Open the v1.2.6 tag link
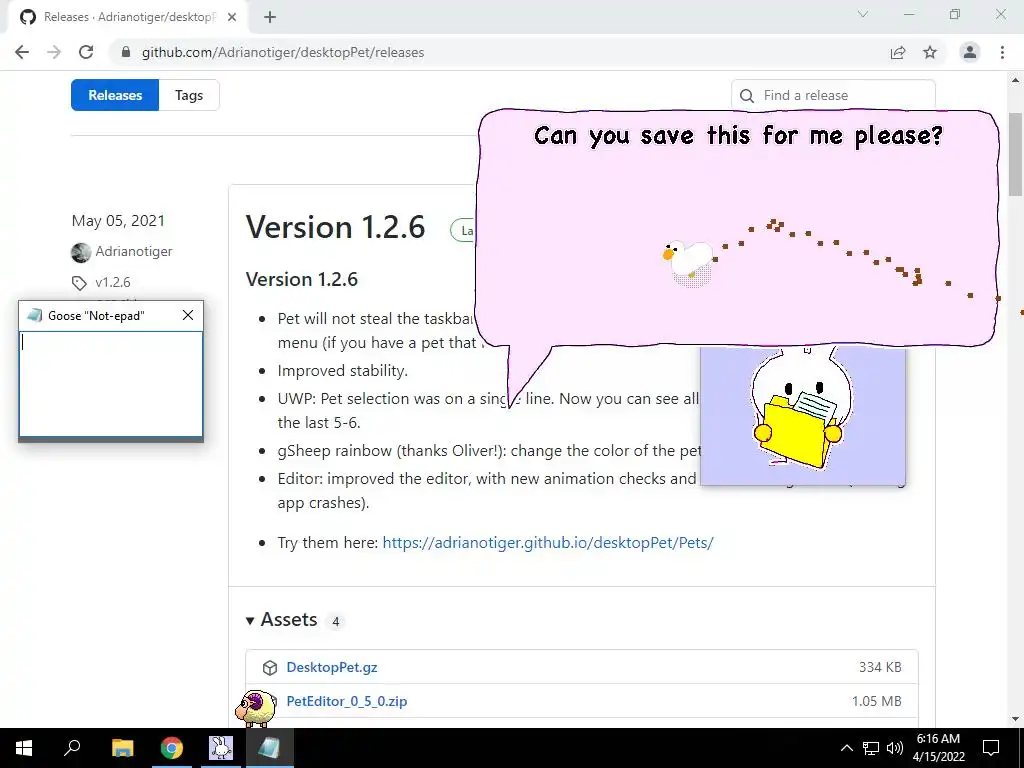The height and width of the screenshot is (768, 1024). (x=113, y=282)
